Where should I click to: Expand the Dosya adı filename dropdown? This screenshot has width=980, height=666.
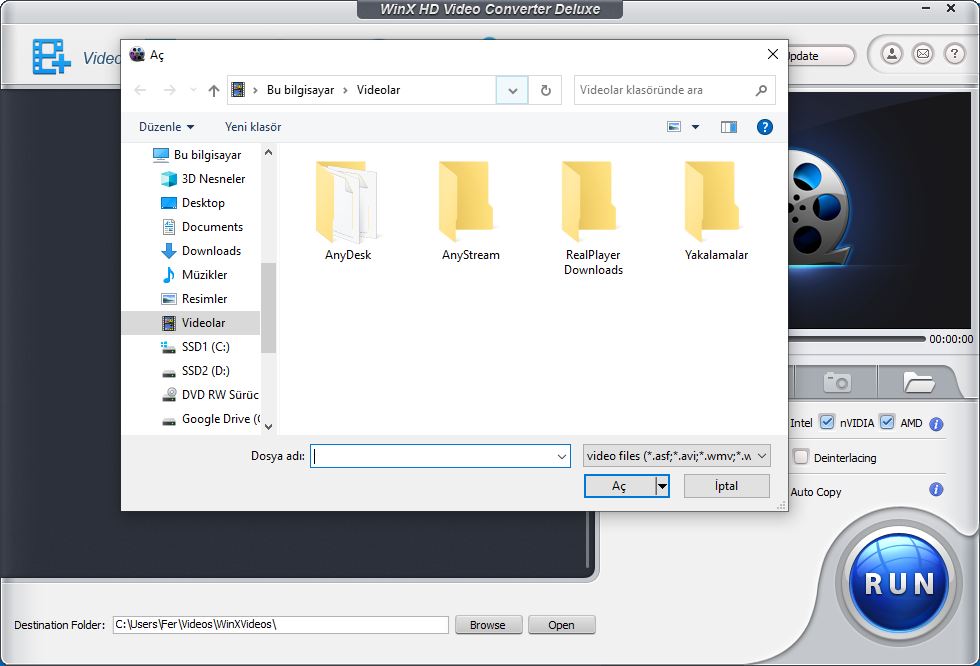(x=561, y=457)
